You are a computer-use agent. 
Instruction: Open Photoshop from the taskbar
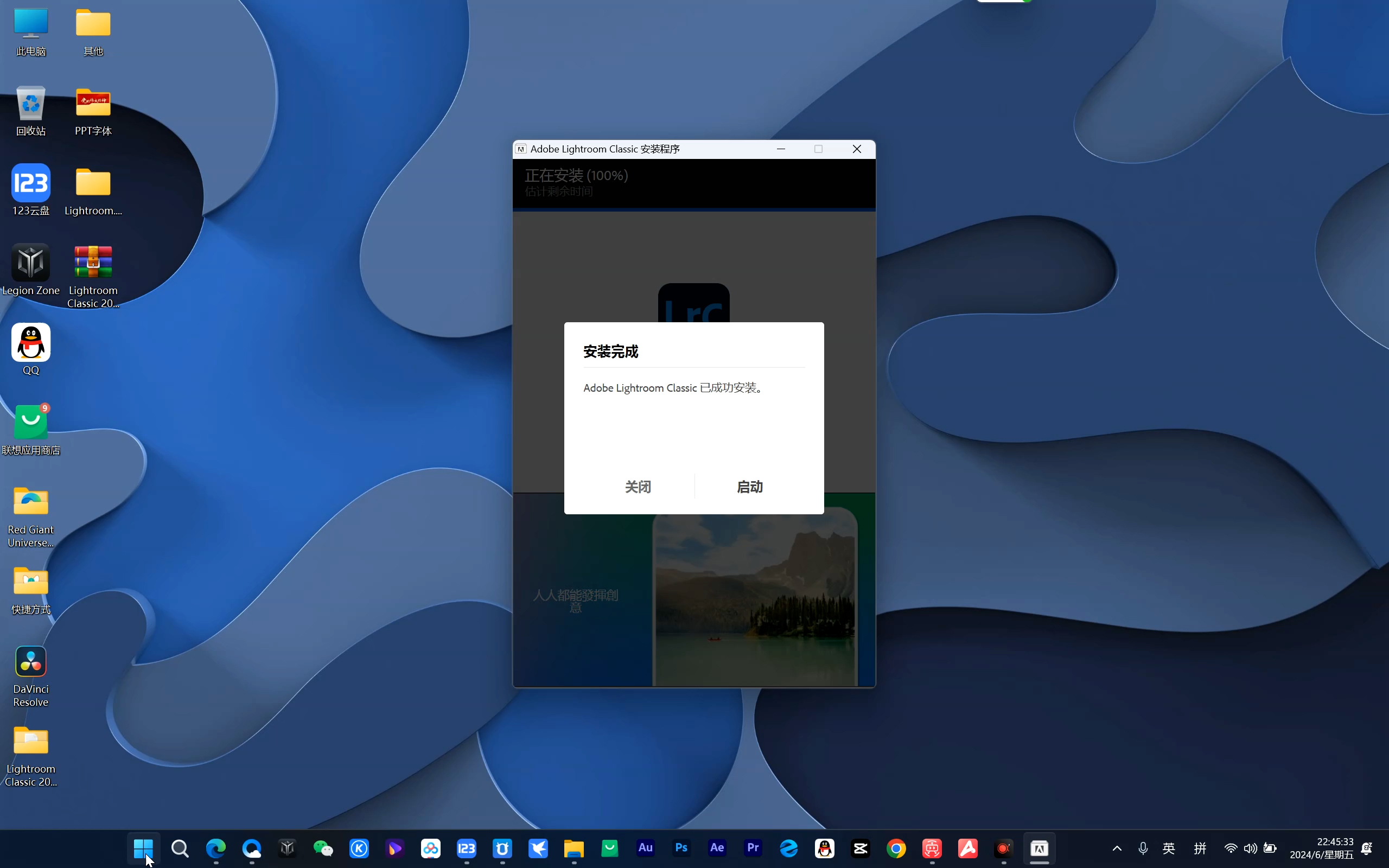tap(681, 848)
